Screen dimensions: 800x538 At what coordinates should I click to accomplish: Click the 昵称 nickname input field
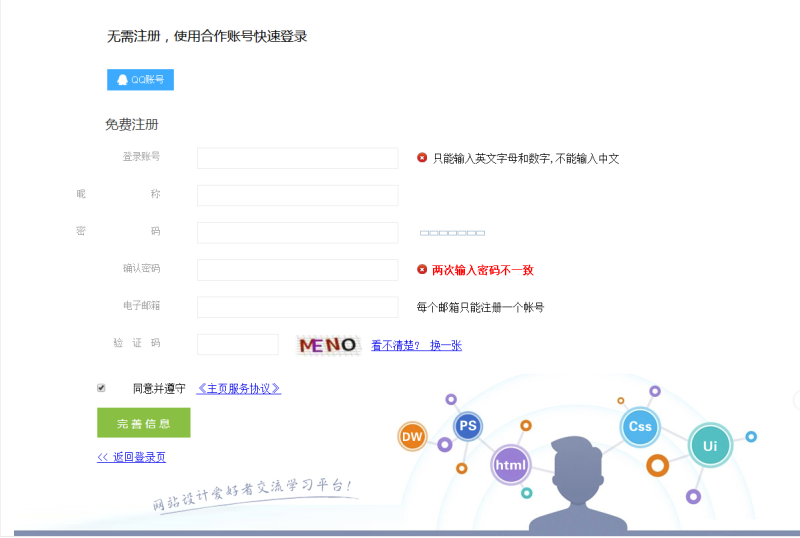point(297,195)
